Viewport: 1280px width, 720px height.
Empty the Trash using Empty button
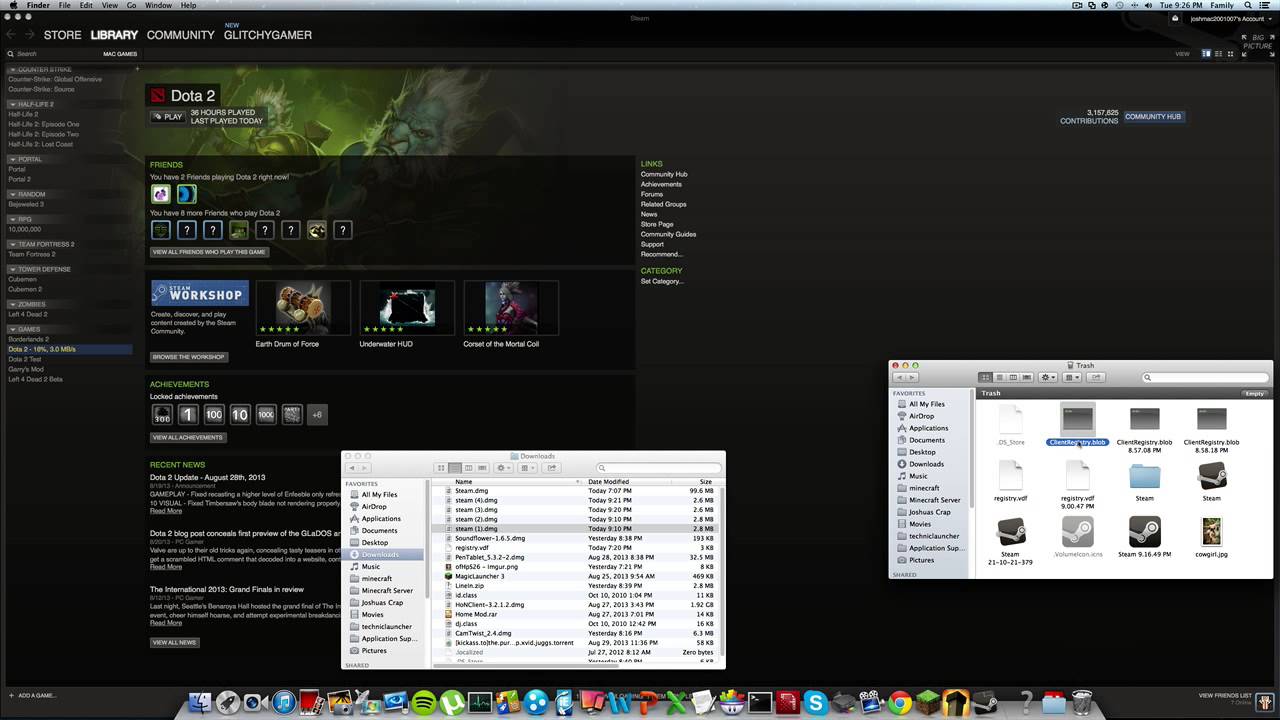click(x=1254, y=393)
